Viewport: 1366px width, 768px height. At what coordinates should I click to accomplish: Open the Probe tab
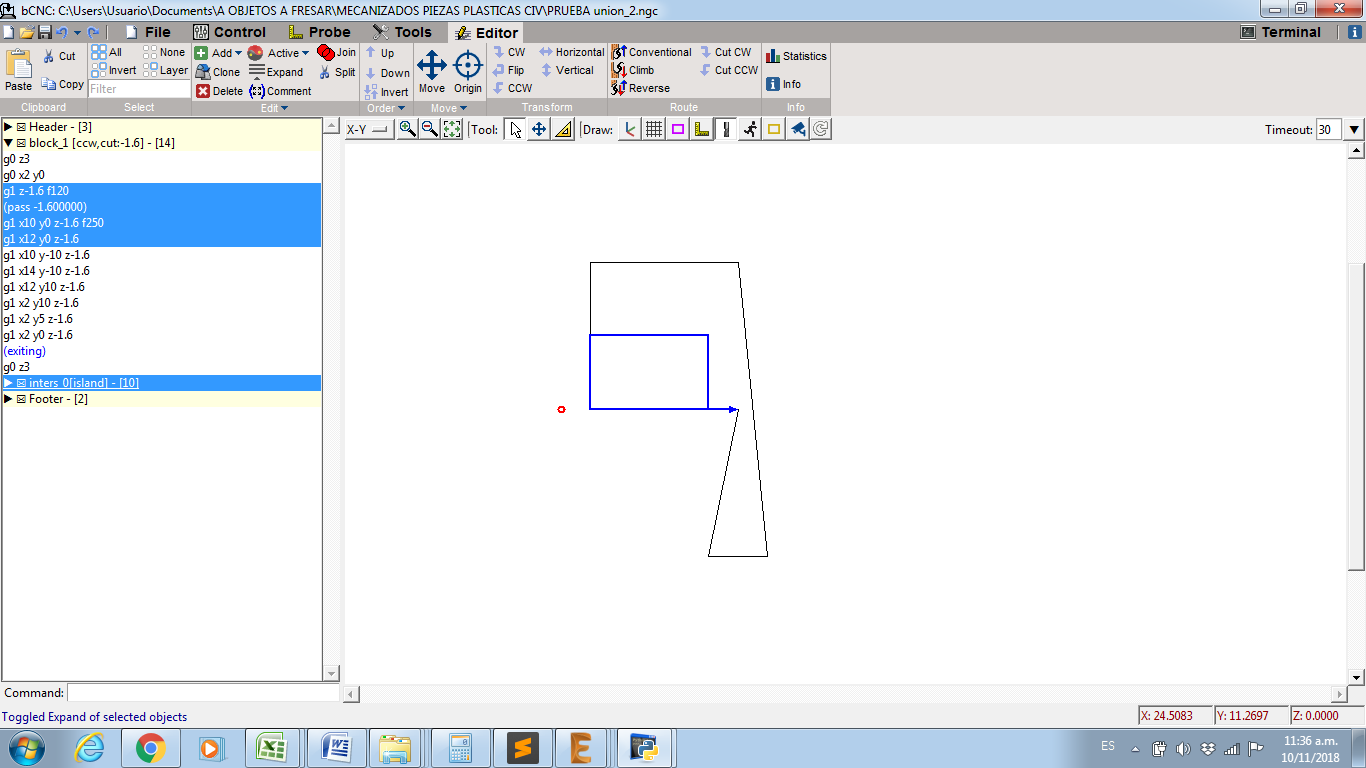pos(319,32)
